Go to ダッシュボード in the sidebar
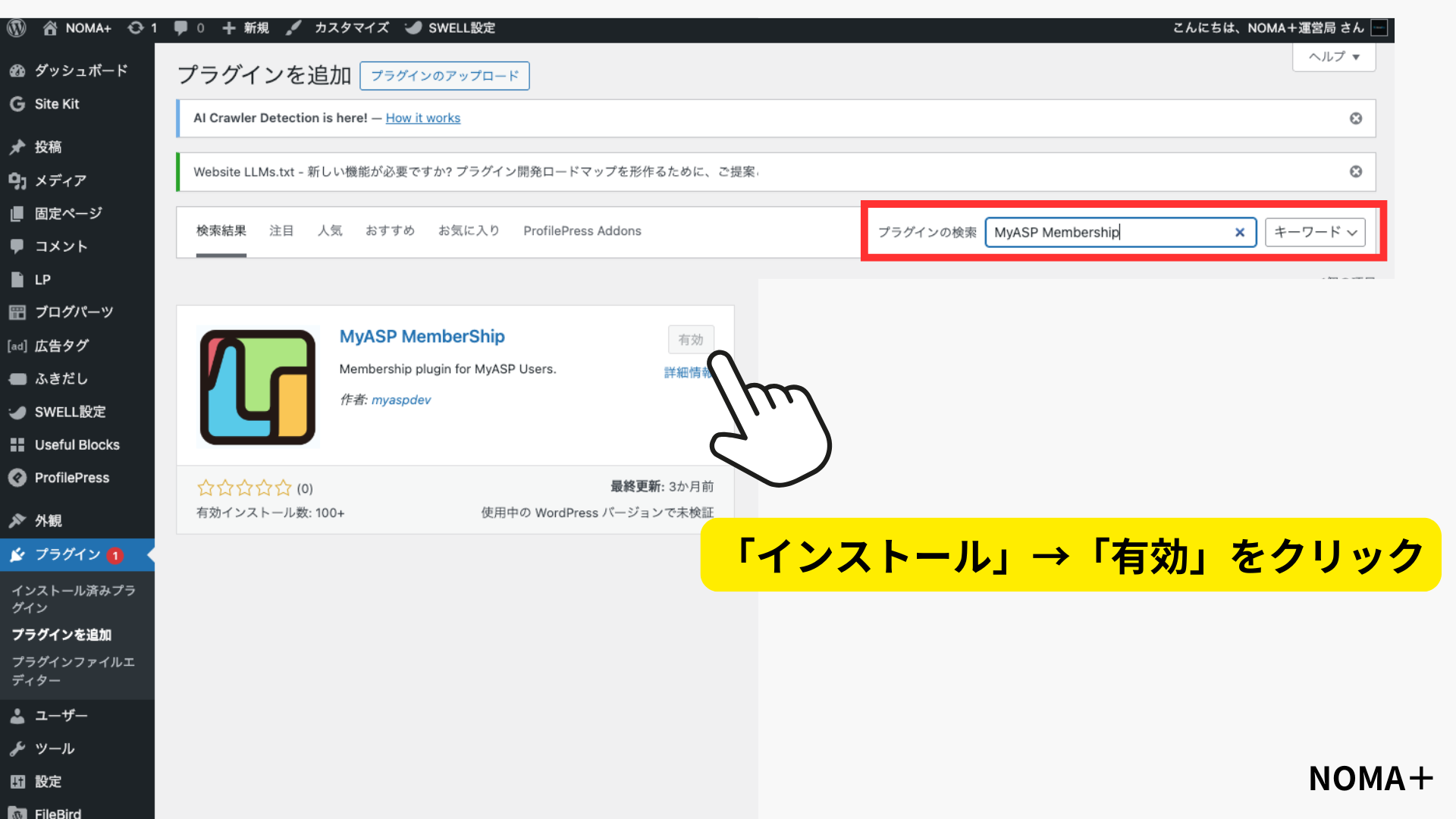This screenshot has height=819, width=1456. click(x=77, y=71)
